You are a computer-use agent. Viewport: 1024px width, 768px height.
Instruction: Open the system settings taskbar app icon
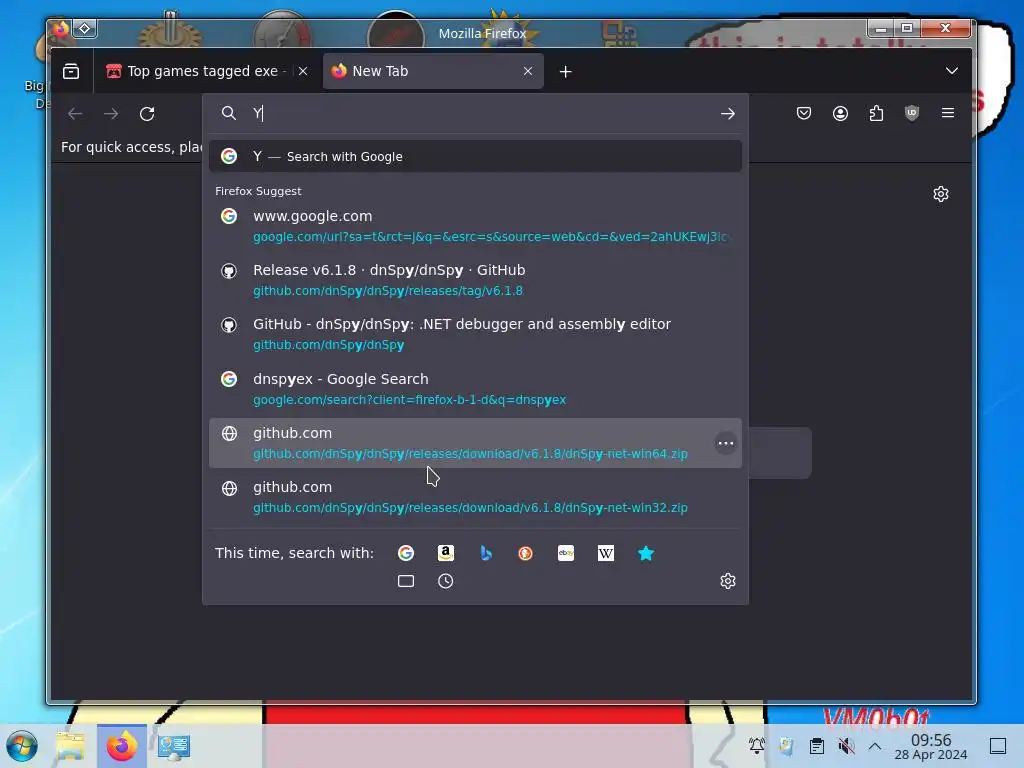pos(174,746)
